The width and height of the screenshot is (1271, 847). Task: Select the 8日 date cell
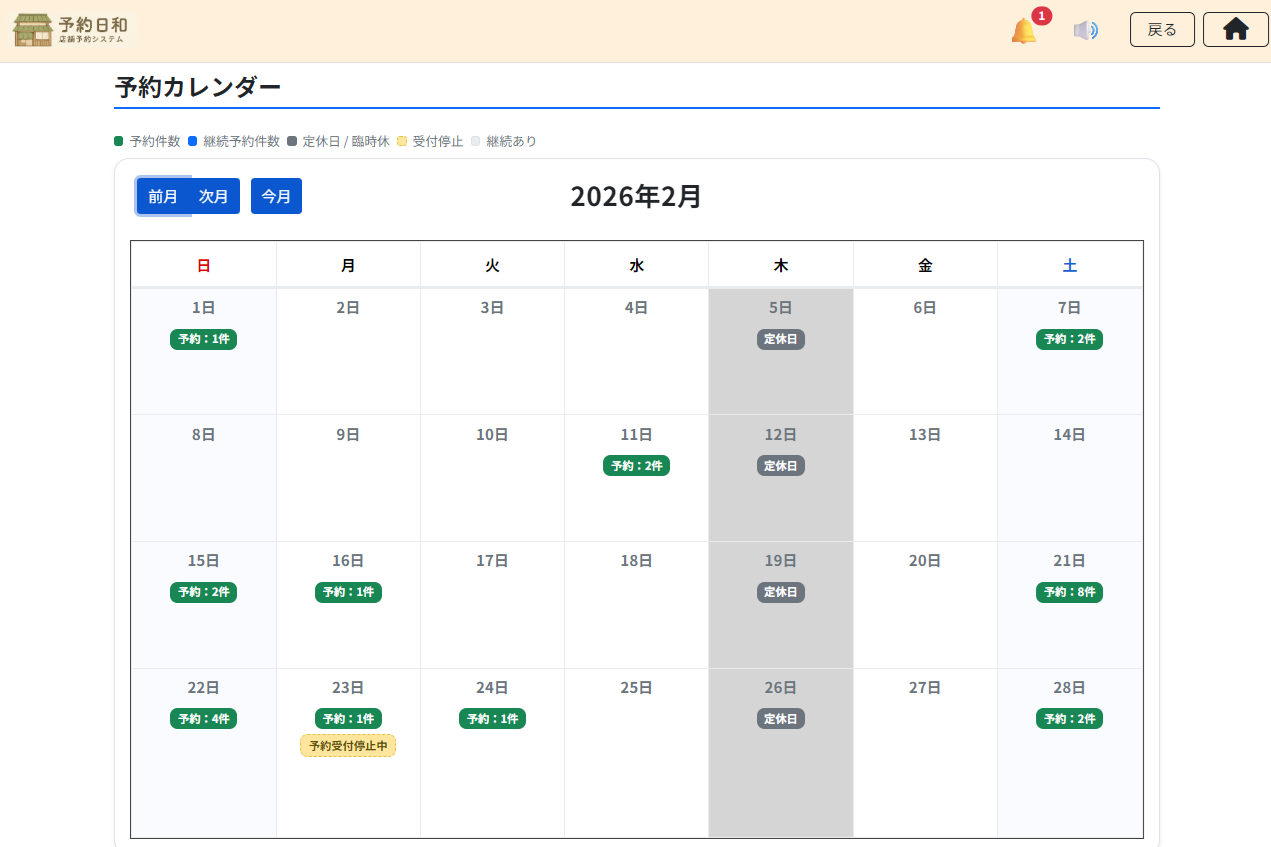coord(204,478)
